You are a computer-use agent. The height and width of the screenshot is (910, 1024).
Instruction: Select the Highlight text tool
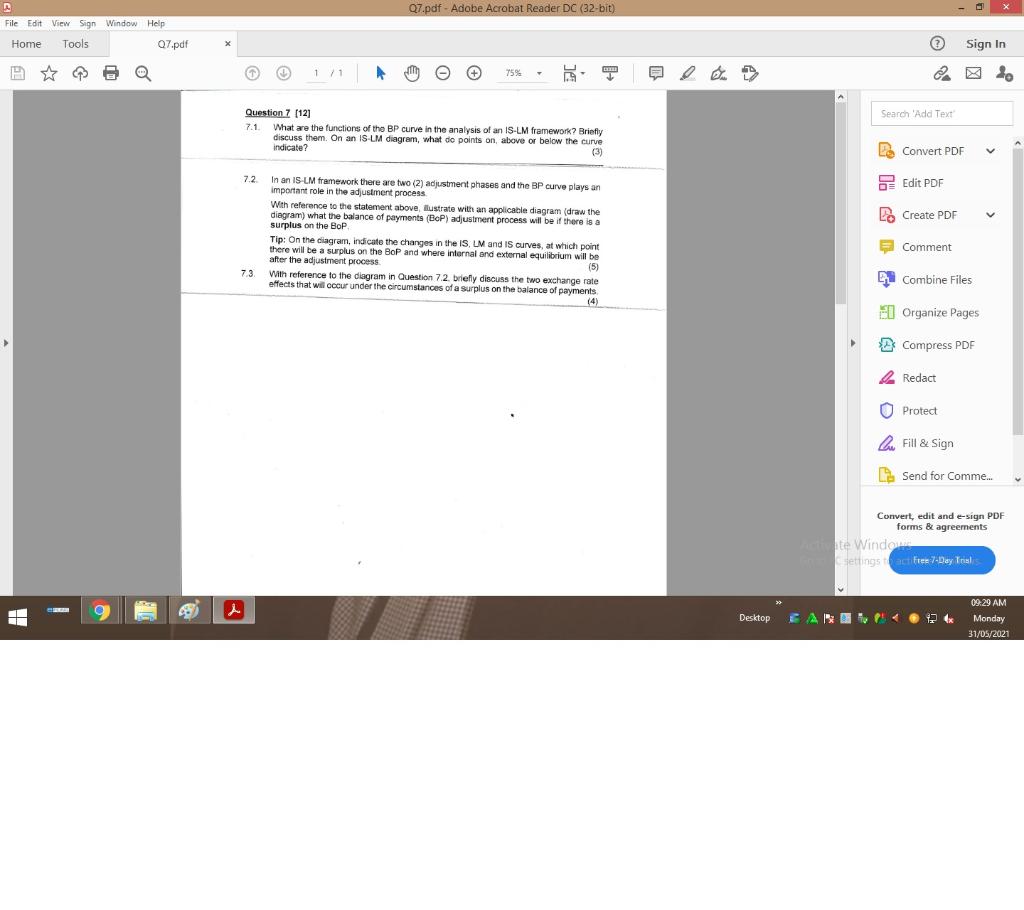687,73
